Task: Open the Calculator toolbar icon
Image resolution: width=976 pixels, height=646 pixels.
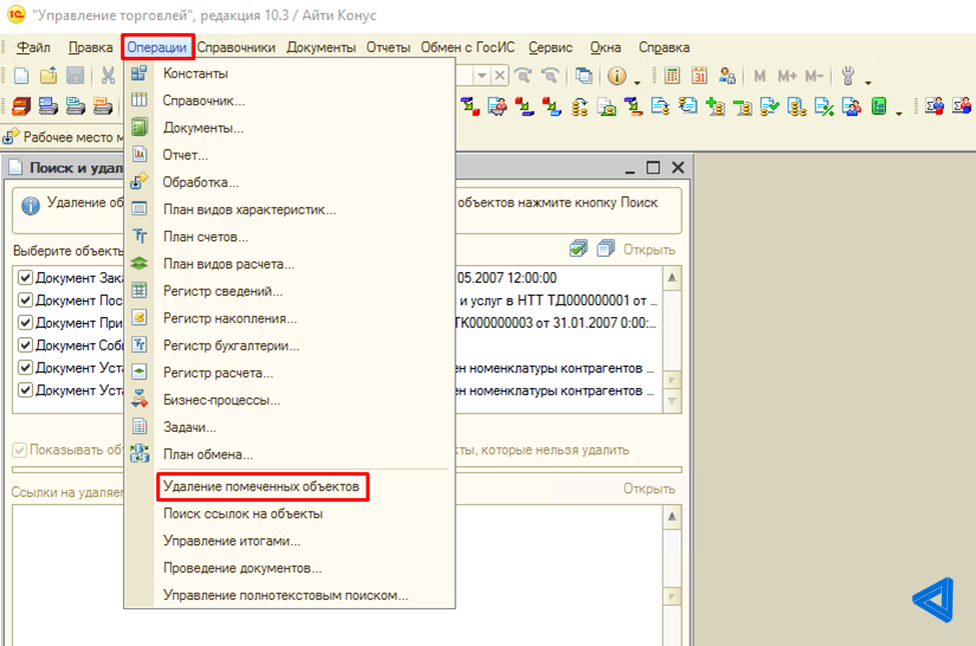Action: click(672, 76)
